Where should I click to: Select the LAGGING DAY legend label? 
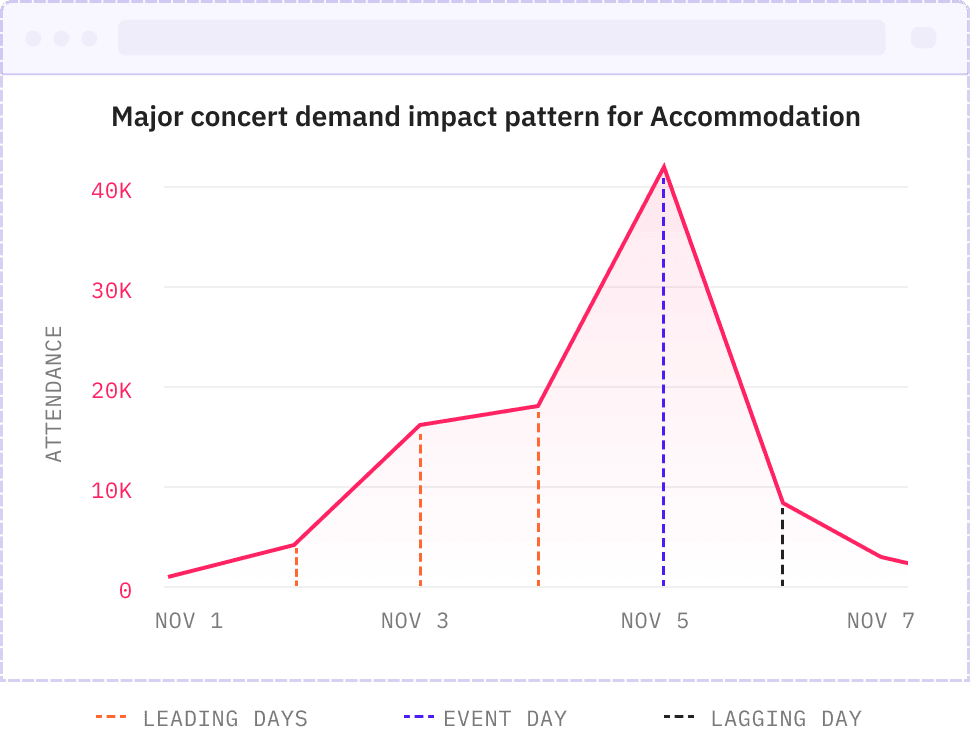[x=786, y=718]
